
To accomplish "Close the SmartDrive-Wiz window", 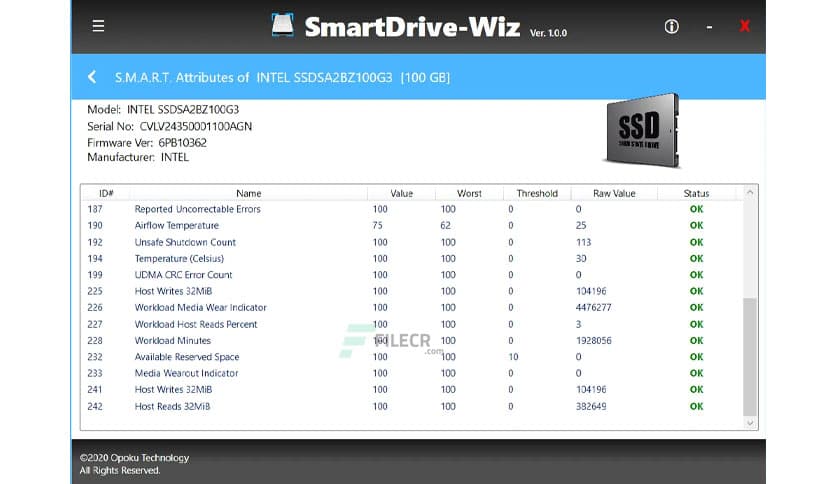I will click(x=744, y=26).
